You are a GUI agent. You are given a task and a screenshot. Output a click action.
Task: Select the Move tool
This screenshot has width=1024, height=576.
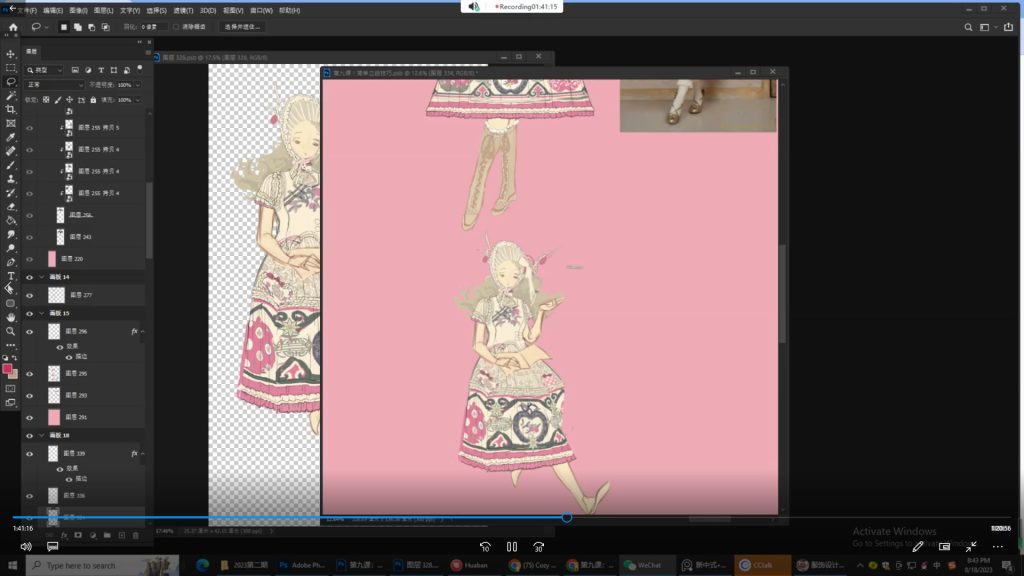point(11,54)
